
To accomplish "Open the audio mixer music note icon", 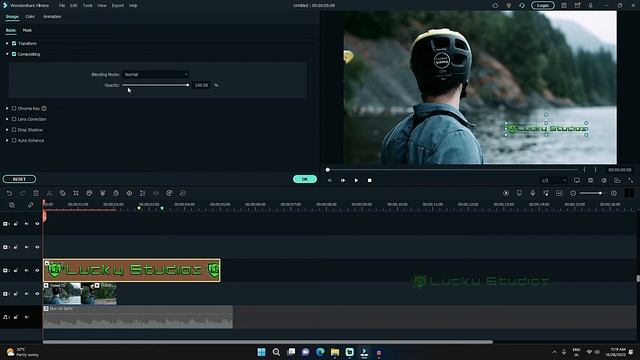I will [546, 193].
